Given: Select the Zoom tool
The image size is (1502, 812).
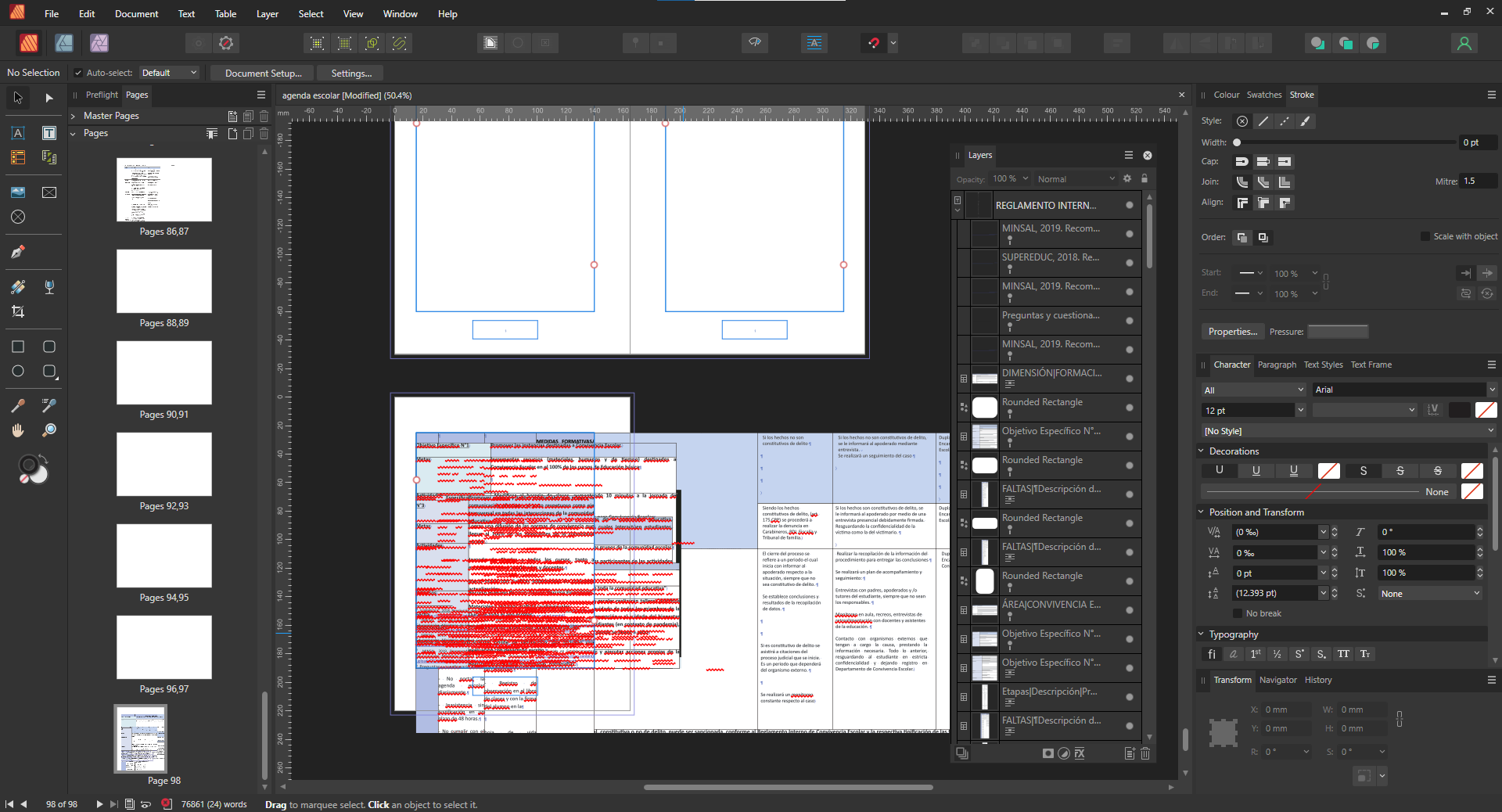Looking at the screenshot, I should click(49, 430).
